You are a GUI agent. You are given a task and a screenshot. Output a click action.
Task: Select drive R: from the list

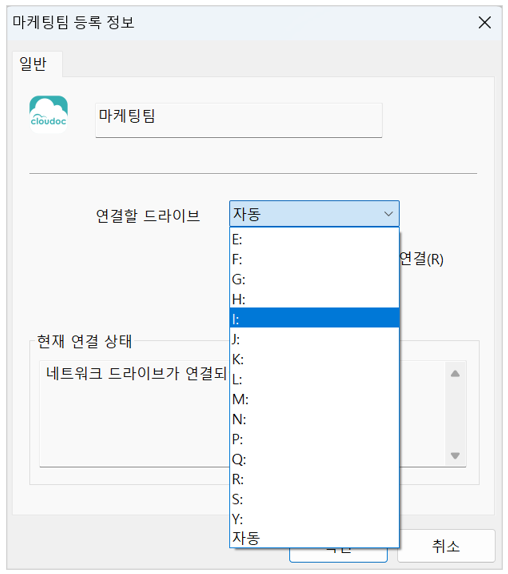[314, 479]
